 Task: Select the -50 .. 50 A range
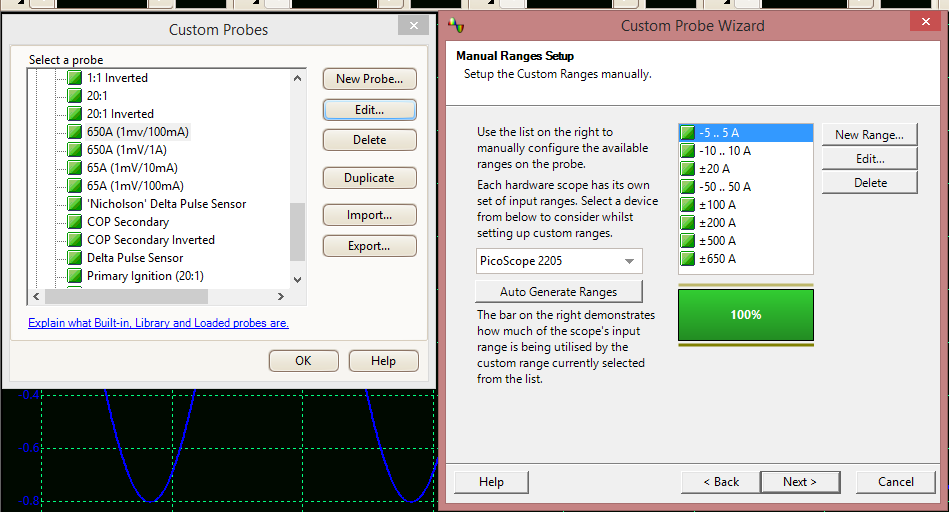click(724, 187)
